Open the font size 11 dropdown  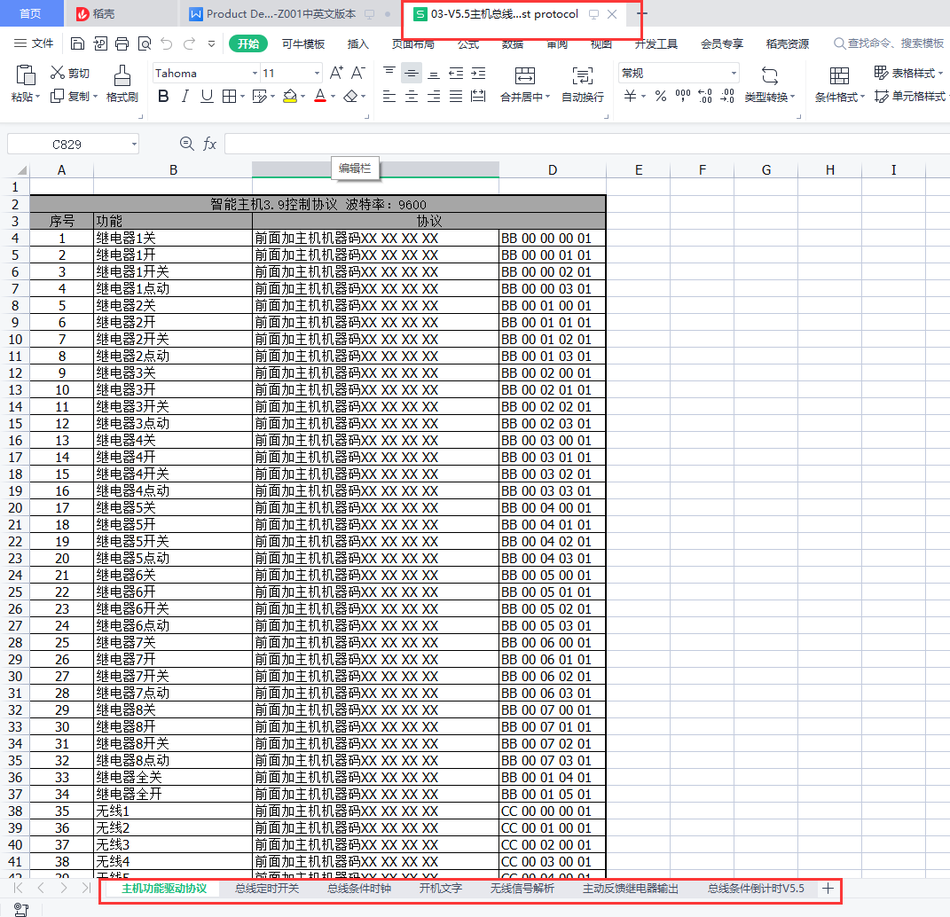point(317,73)
